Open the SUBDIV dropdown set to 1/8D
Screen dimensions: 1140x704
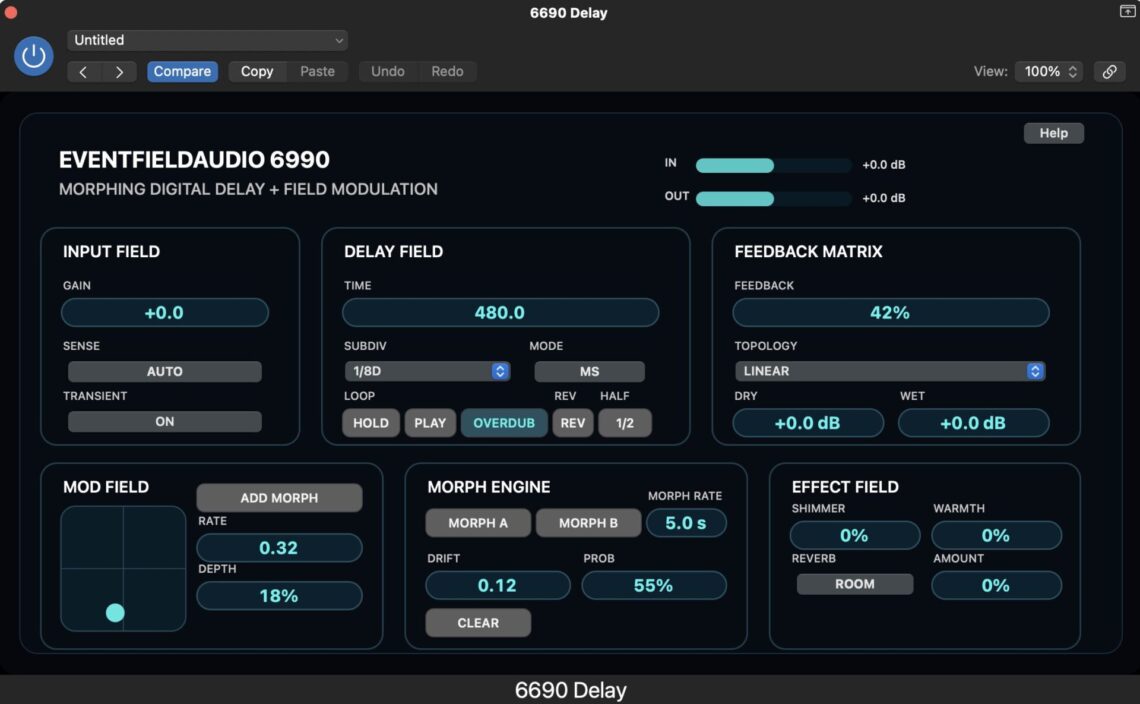click(428, 371)
